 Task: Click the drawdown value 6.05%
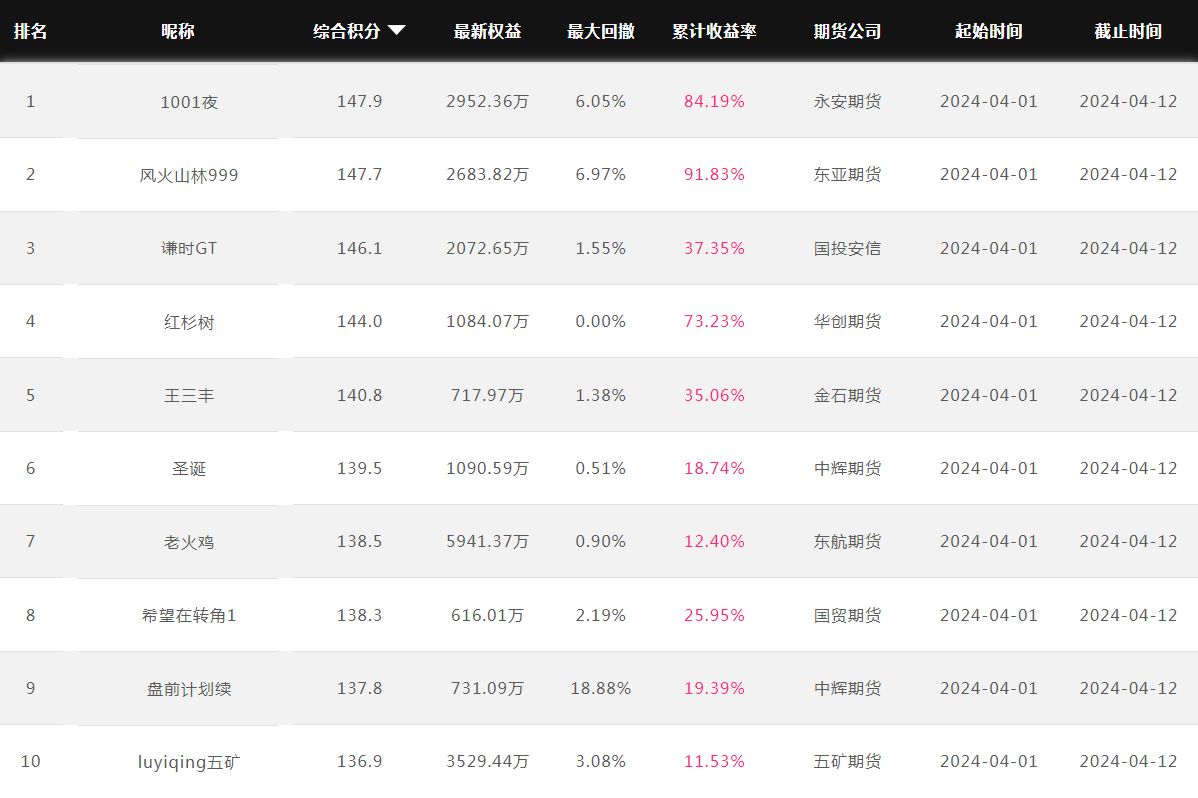[x=601, y=101]
